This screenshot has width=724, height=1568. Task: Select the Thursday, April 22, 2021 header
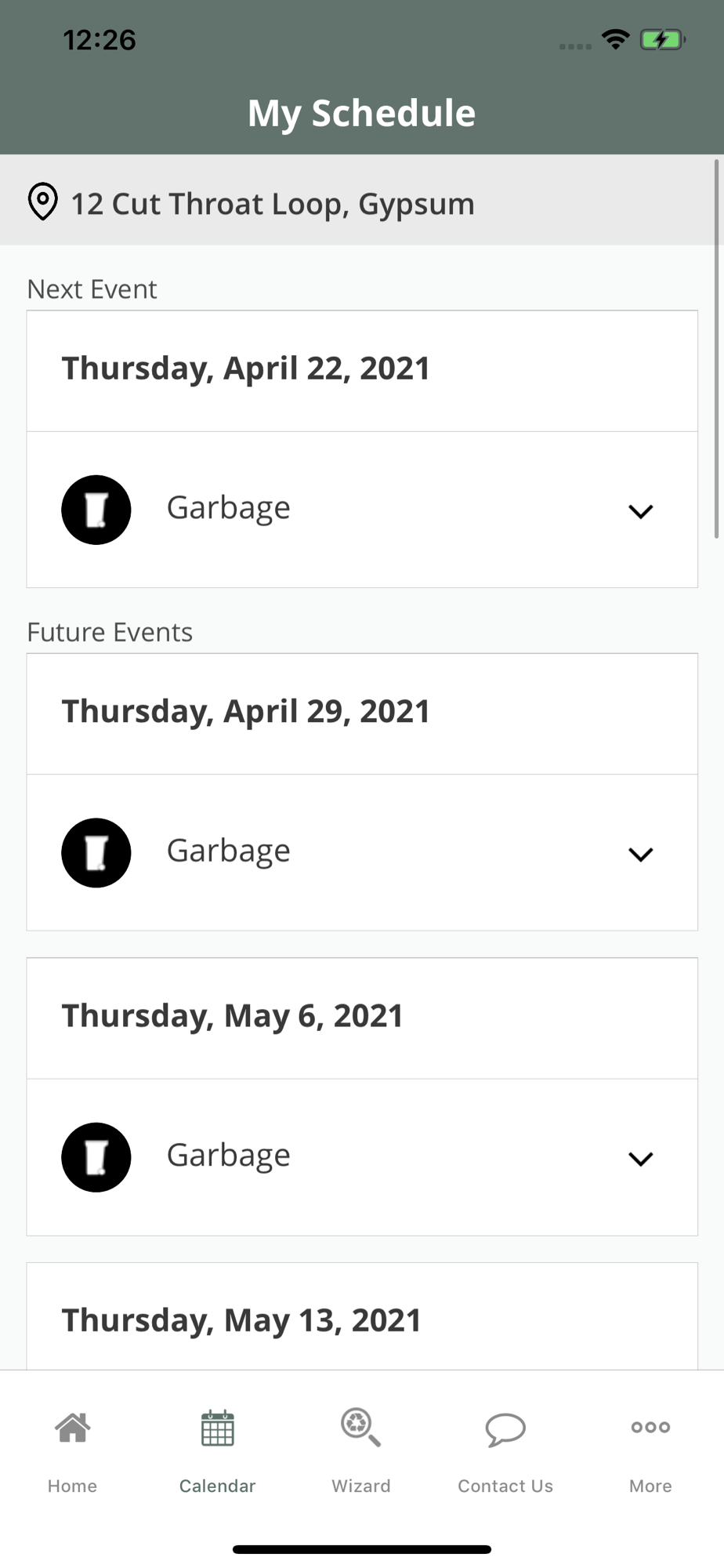246,369
